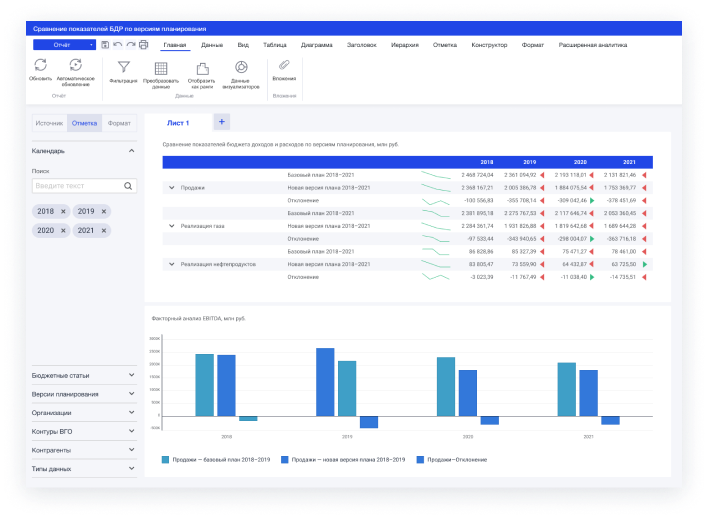
Task: Collapse the Реализация газа row group
Action: tap(172, 226)
